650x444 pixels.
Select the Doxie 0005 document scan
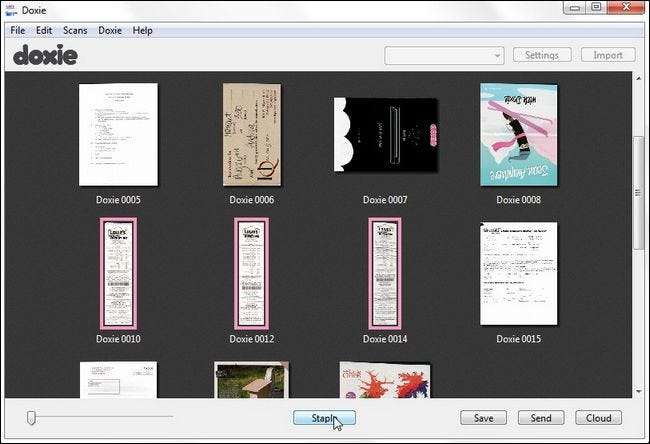pyautogui.click(x=118, y=135)
